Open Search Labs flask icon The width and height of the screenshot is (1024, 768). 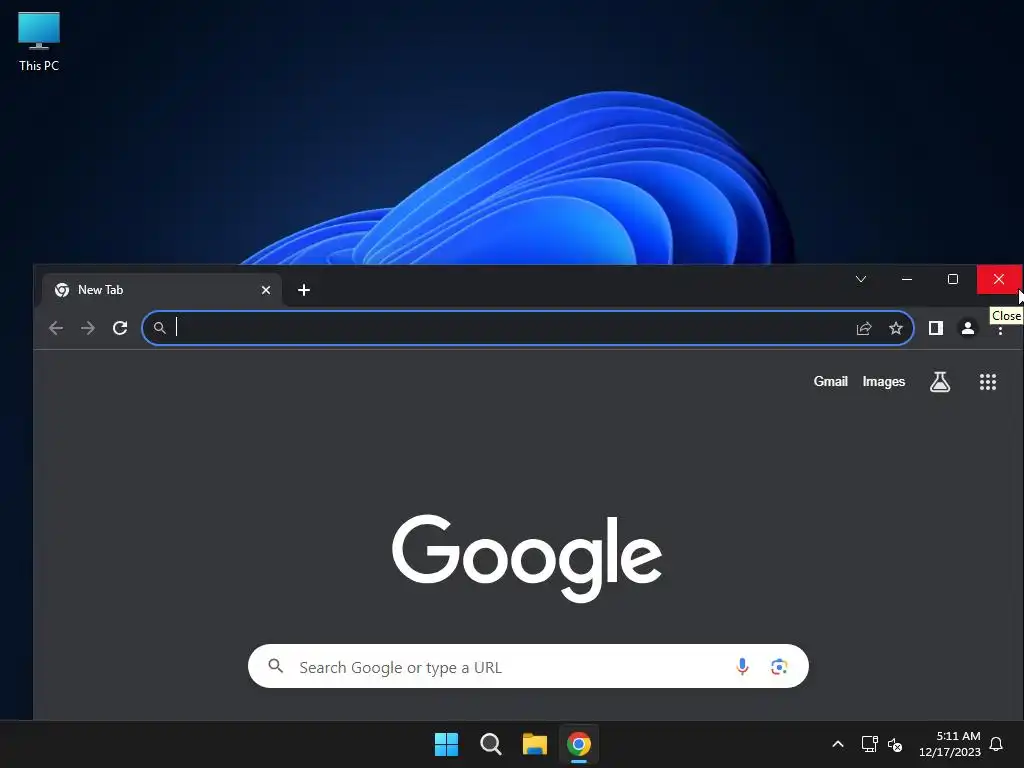(940, 382)
